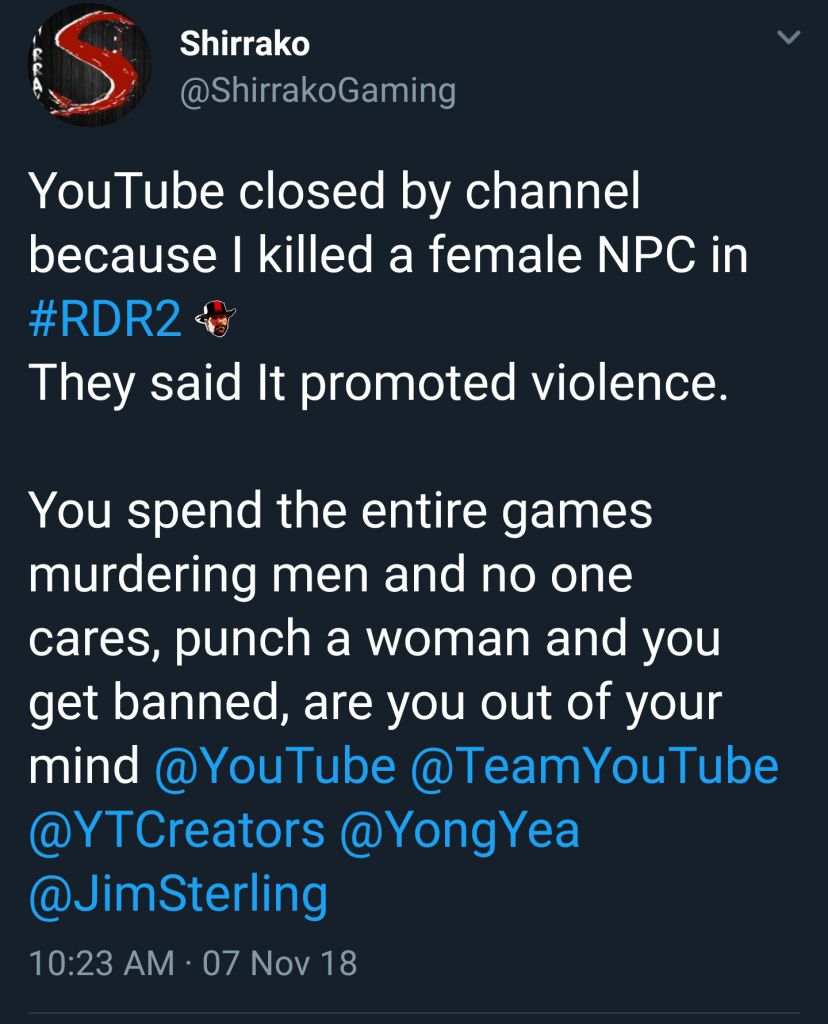The image size is (828, 1024).
Task: Click the @JimSterling mention
Action: pos(179,894)
